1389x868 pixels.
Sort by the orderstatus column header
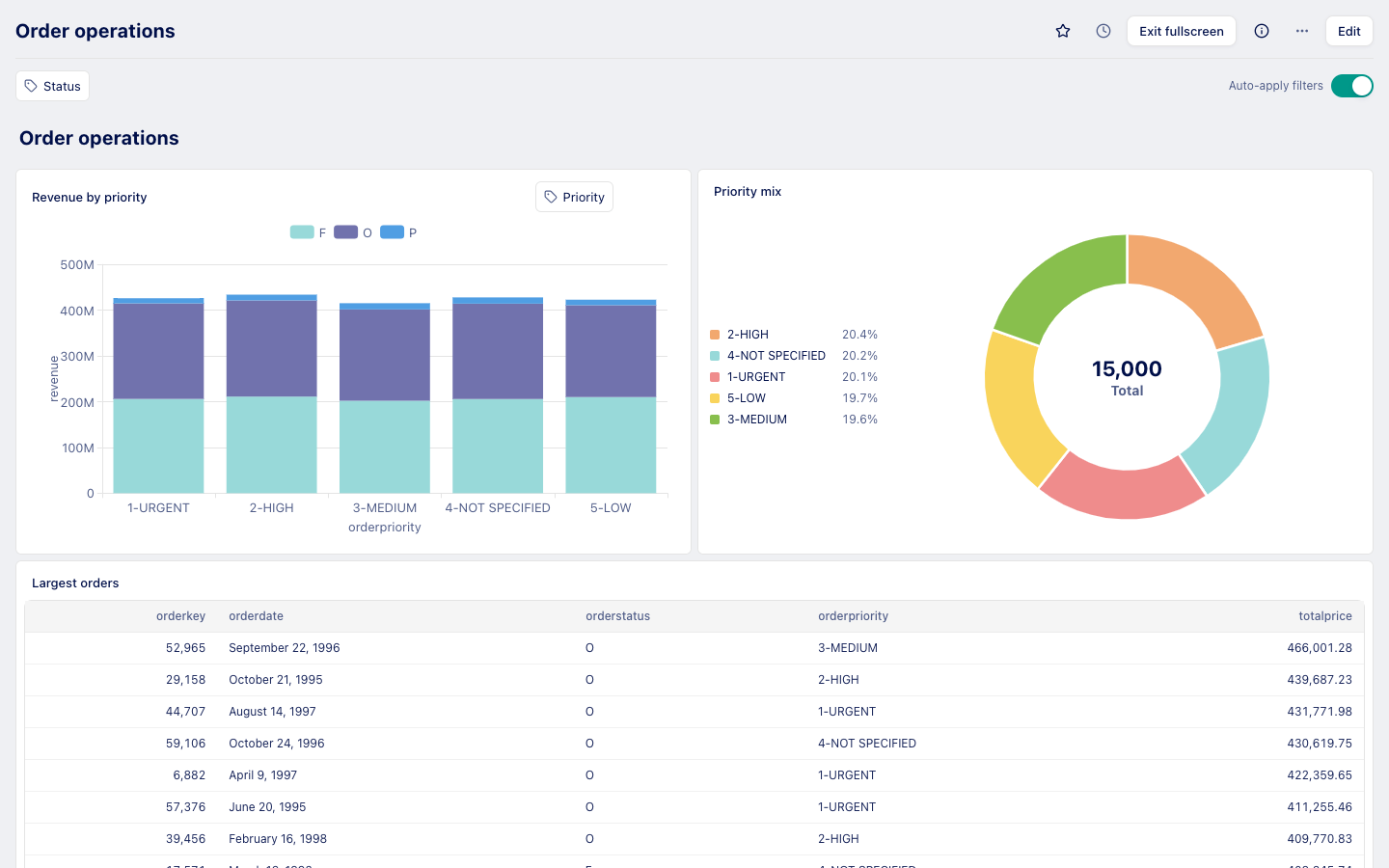[x=617, y=616]
